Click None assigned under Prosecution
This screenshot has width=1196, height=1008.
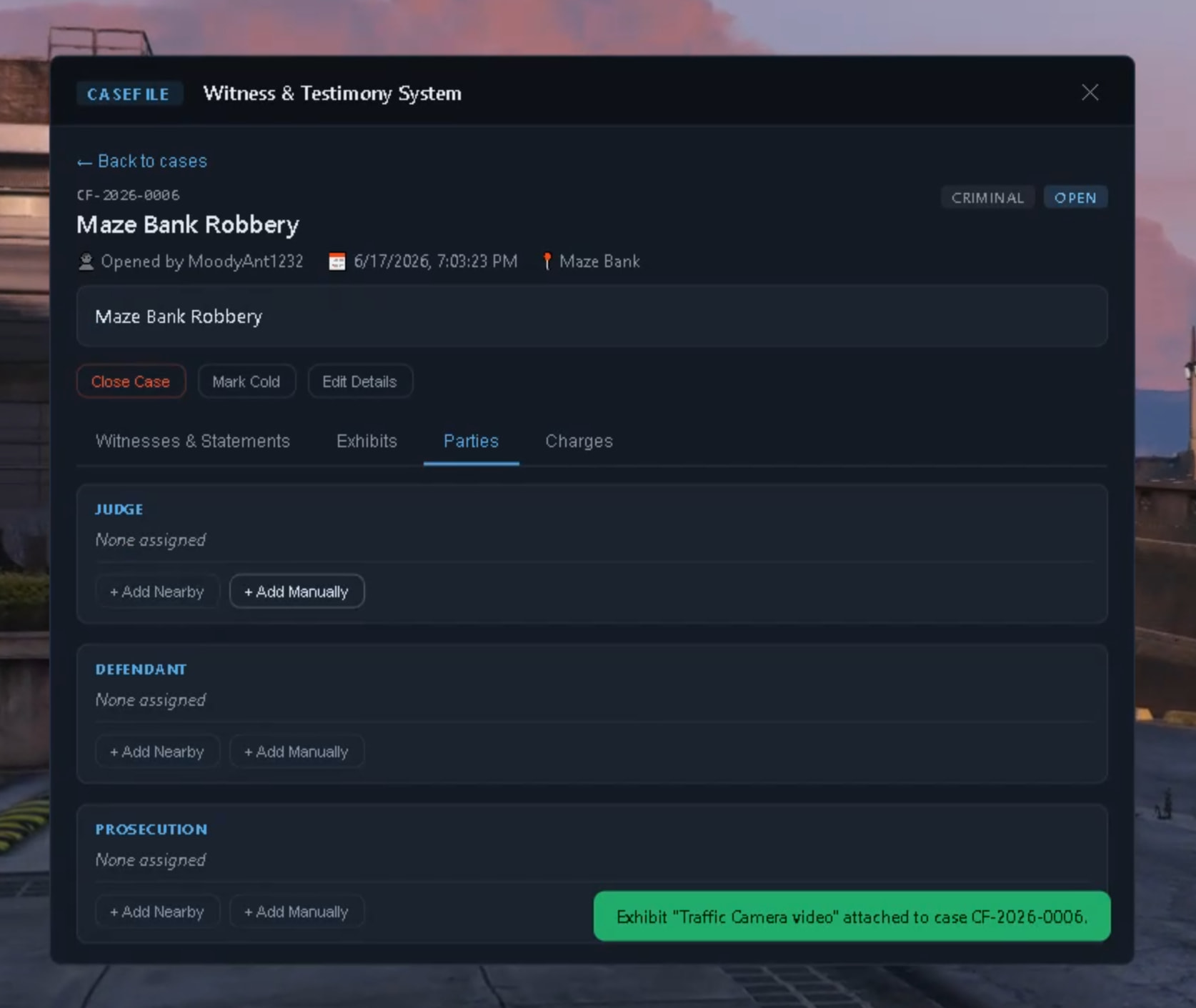151,860
